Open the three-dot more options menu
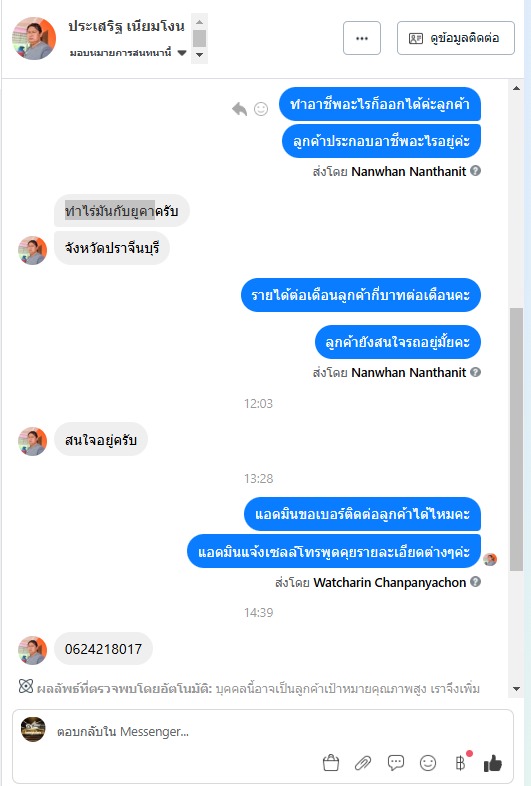 [x=362, y=38]
